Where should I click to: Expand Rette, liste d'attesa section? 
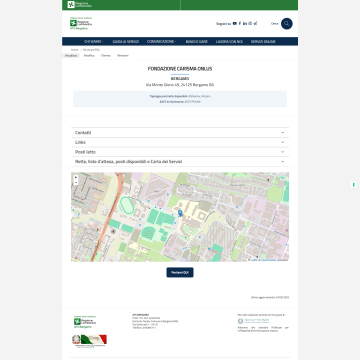point(180,162)
